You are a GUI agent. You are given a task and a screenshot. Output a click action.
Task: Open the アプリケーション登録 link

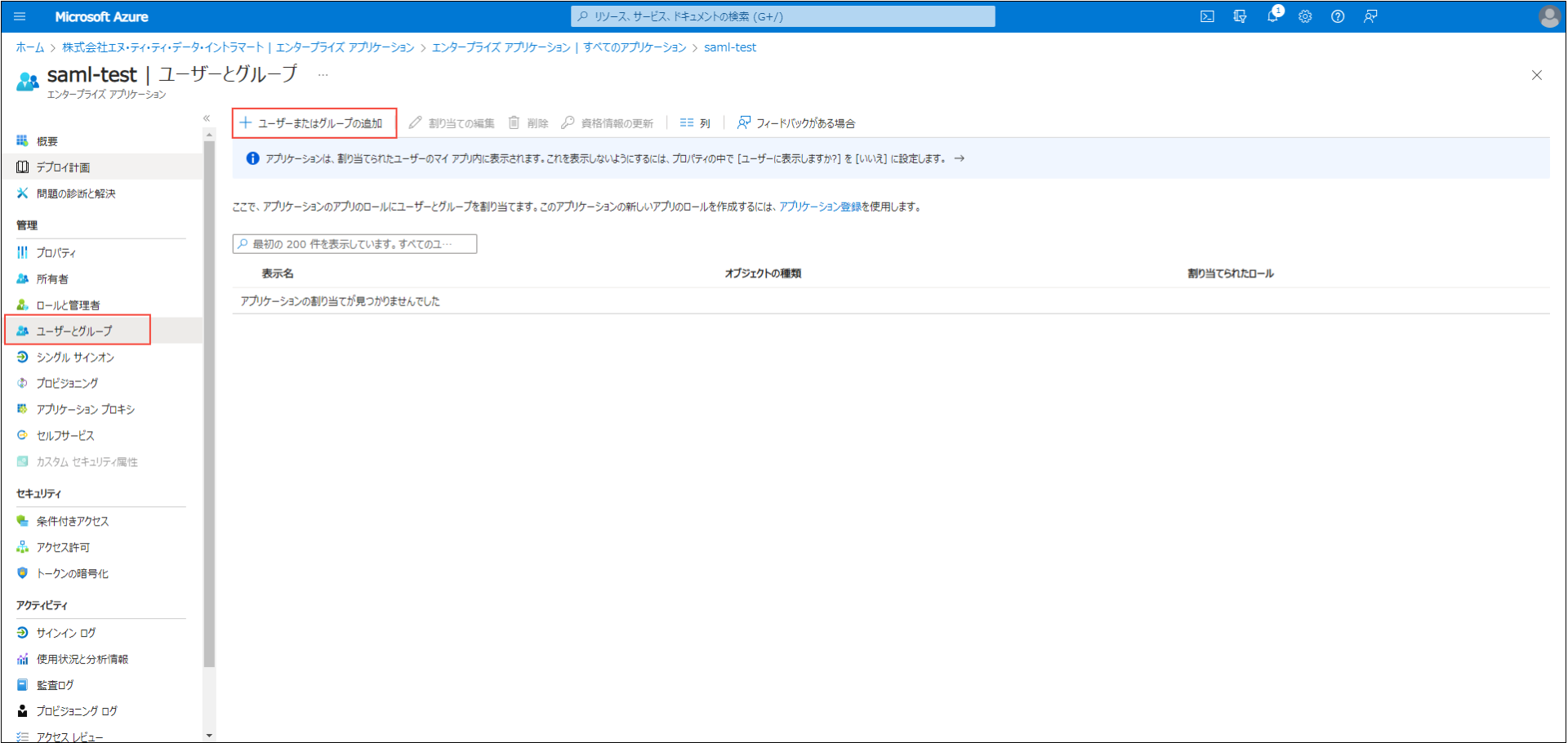pyautogui.click(x=820, y=207)
